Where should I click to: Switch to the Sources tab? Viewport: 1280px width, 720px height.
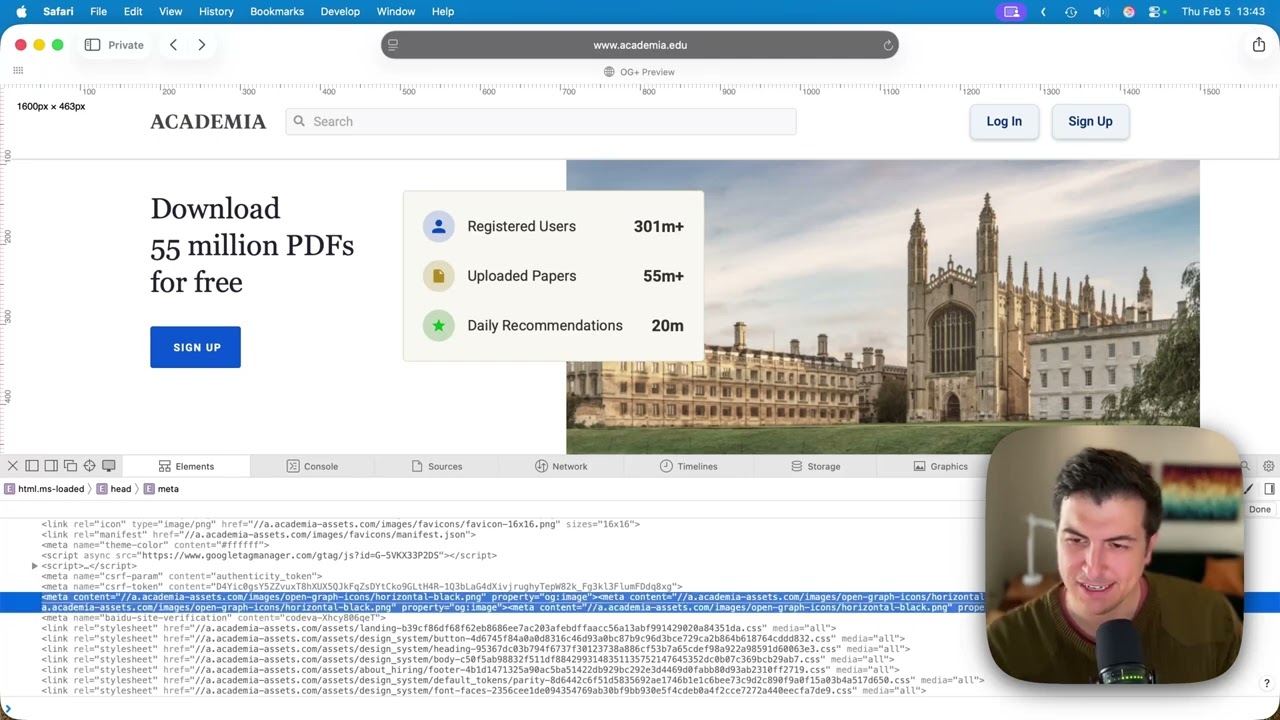(436, 466)
